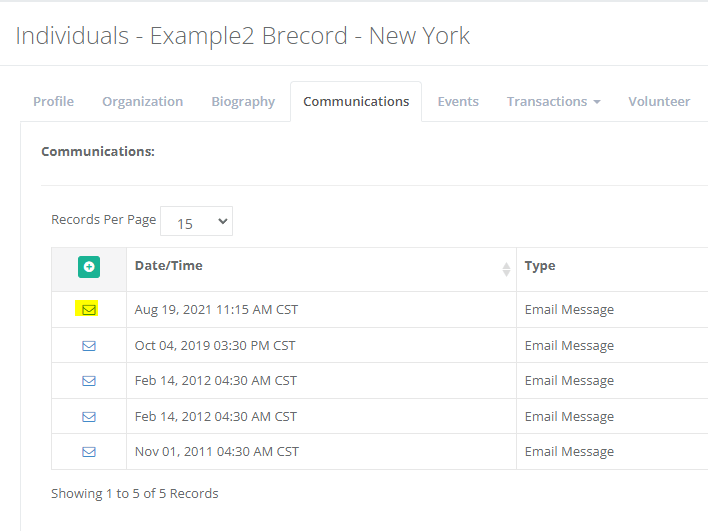
Task: Open the Volunteer tab
Action: (x=658, y=102)
